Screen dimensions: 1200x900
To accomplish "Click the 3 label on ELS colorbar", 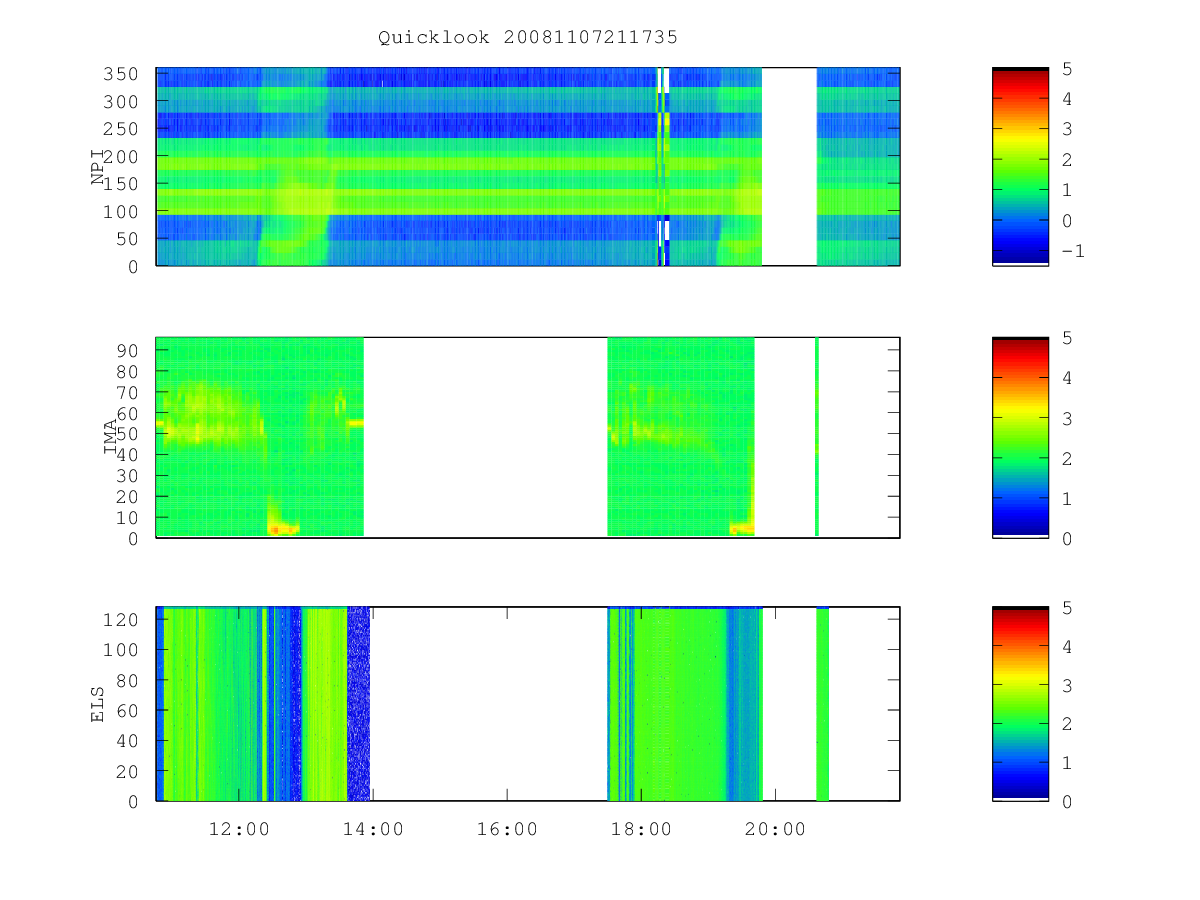I will tap(1066, 685).
